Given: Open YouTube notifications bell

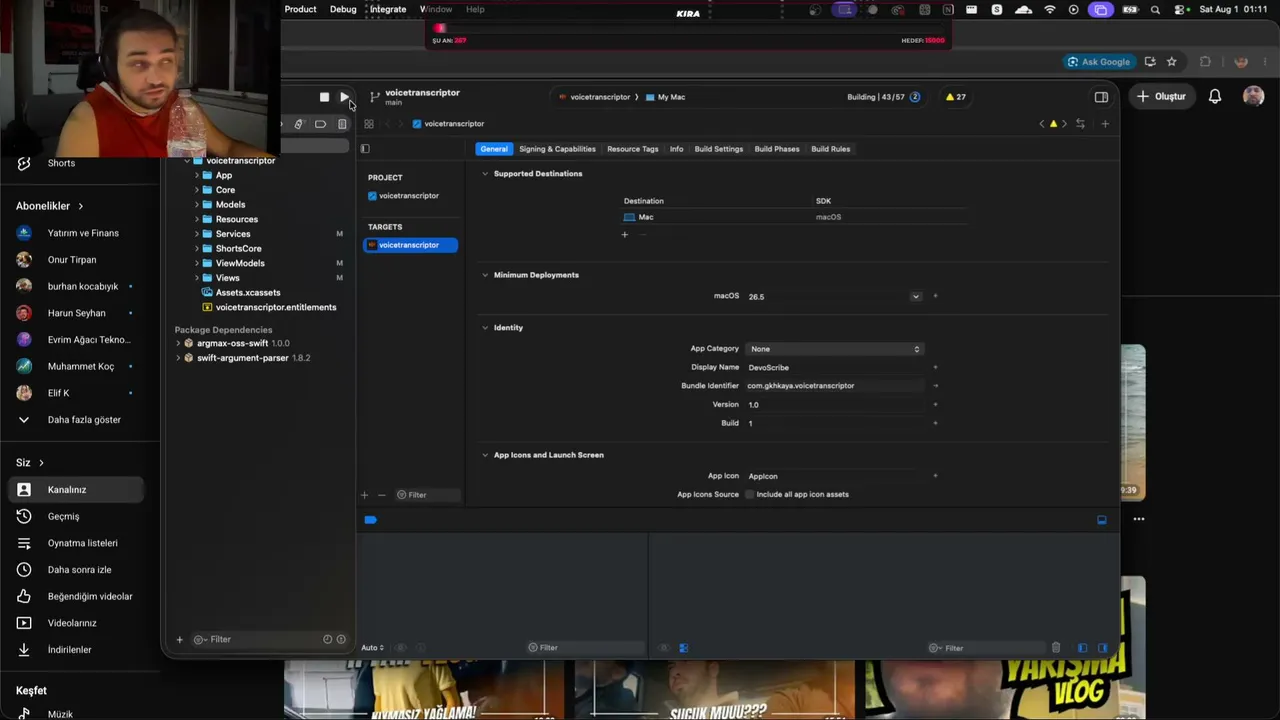Looking at the screenshot, I should 1215,97.
